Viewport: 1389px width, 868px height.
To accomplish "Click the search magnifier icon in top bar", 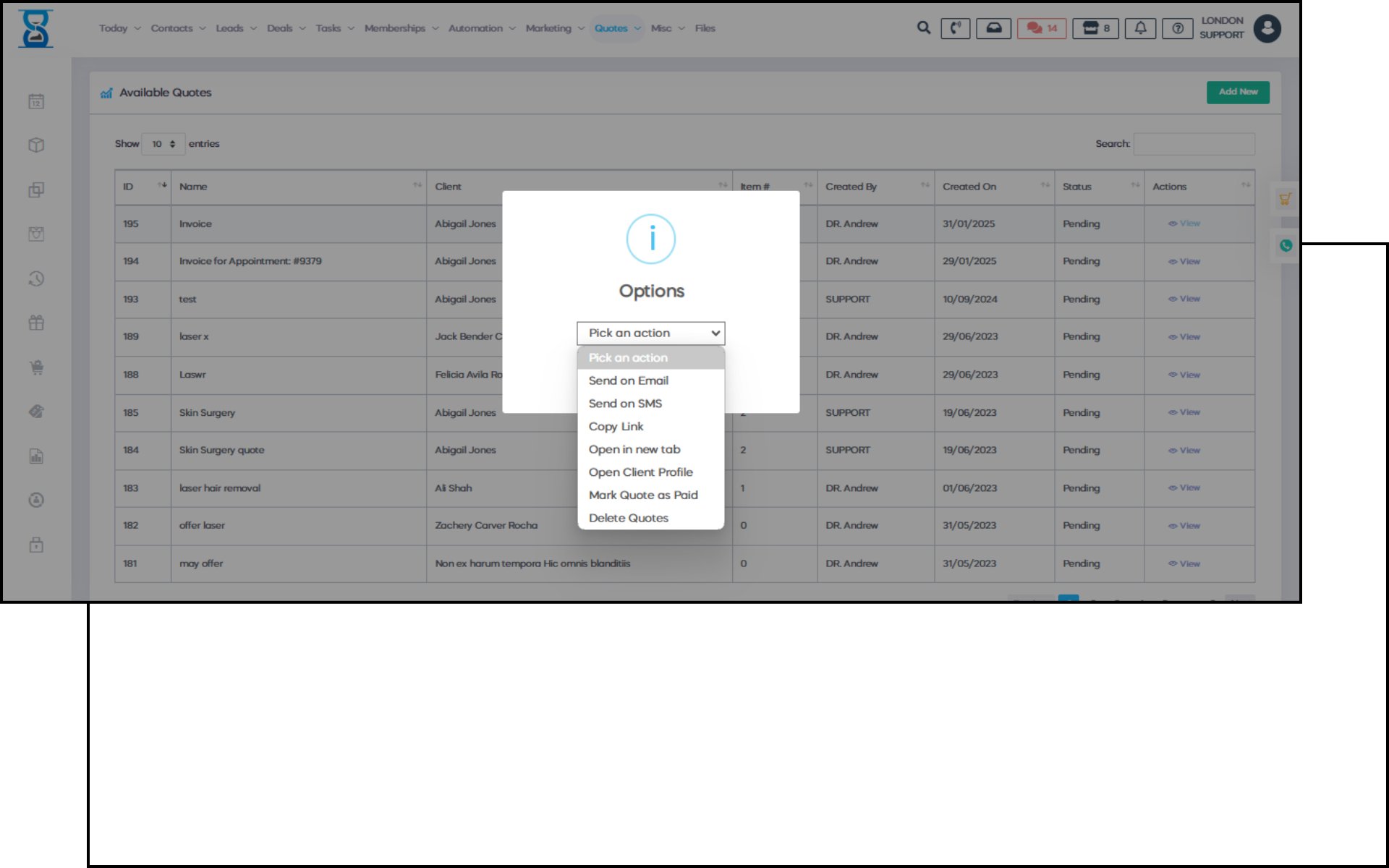I will pos(923,28).
